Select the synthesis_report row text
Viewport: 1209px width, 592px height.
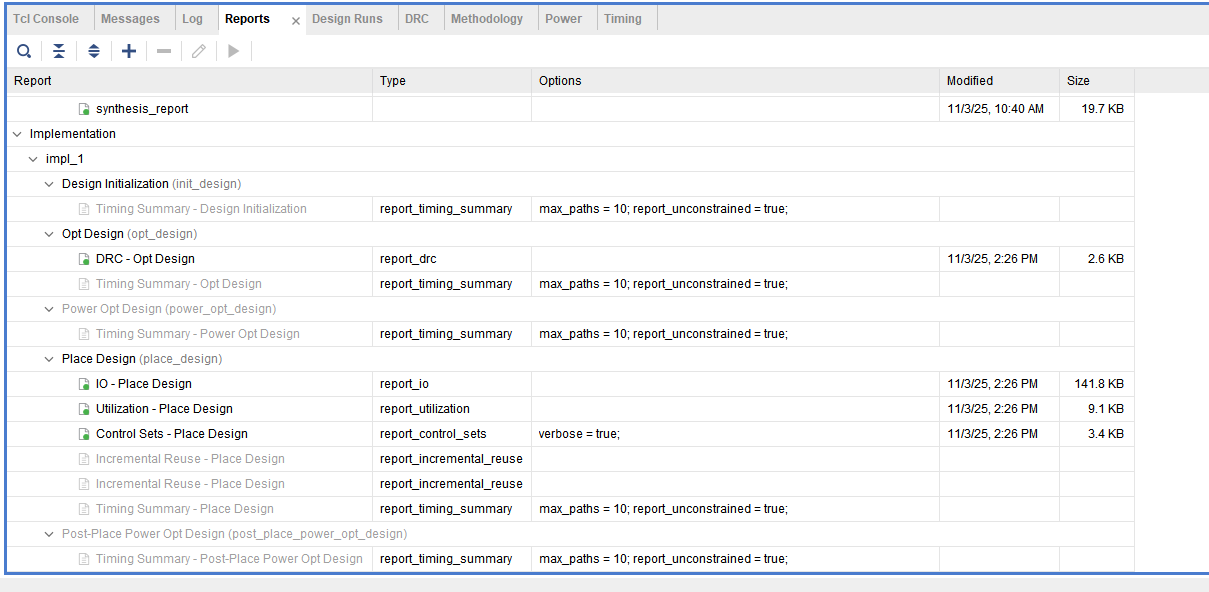click(142, 109)
